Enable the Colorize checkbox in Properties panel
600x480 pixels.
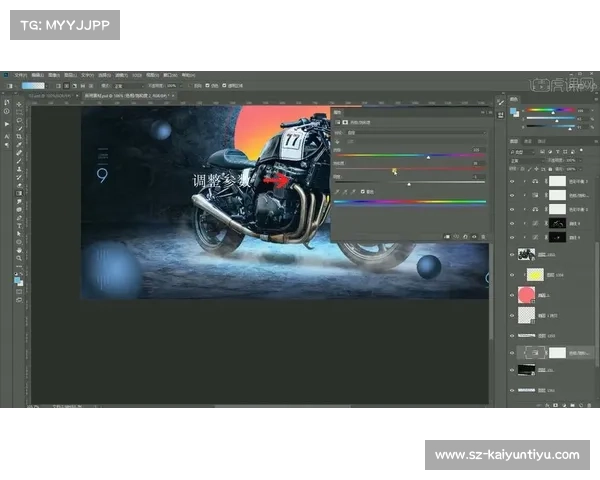pyautogui.click(x=362, y=190)
